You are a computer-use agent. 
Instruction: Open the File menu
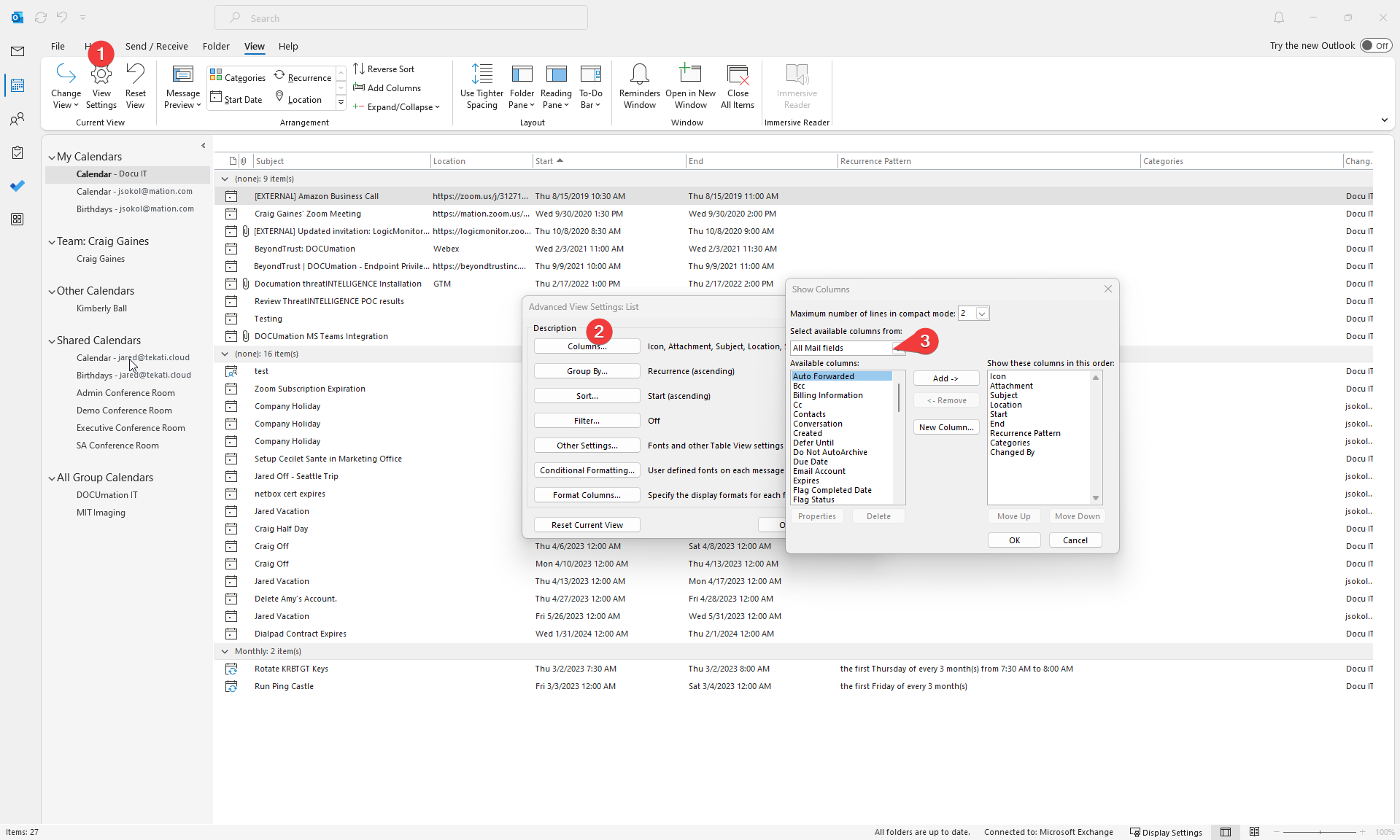(x=58, y=46)
